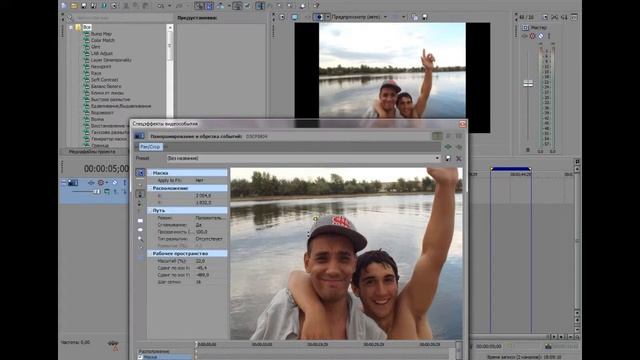Toggle the mute icon under Мастер
The image size is (640, 360).
(x=540, y=36)
